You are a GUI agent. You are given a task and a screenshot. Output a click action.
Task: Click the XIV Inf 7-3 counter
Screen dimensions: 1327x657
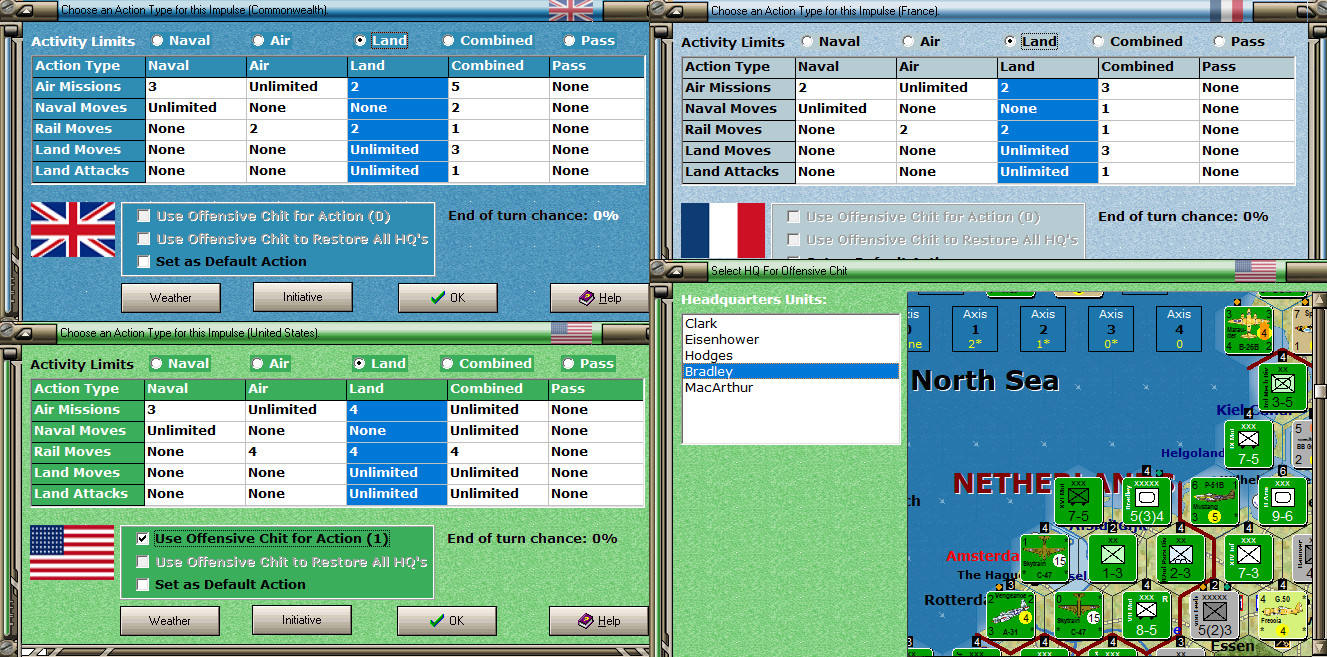tap(1248, 558)
